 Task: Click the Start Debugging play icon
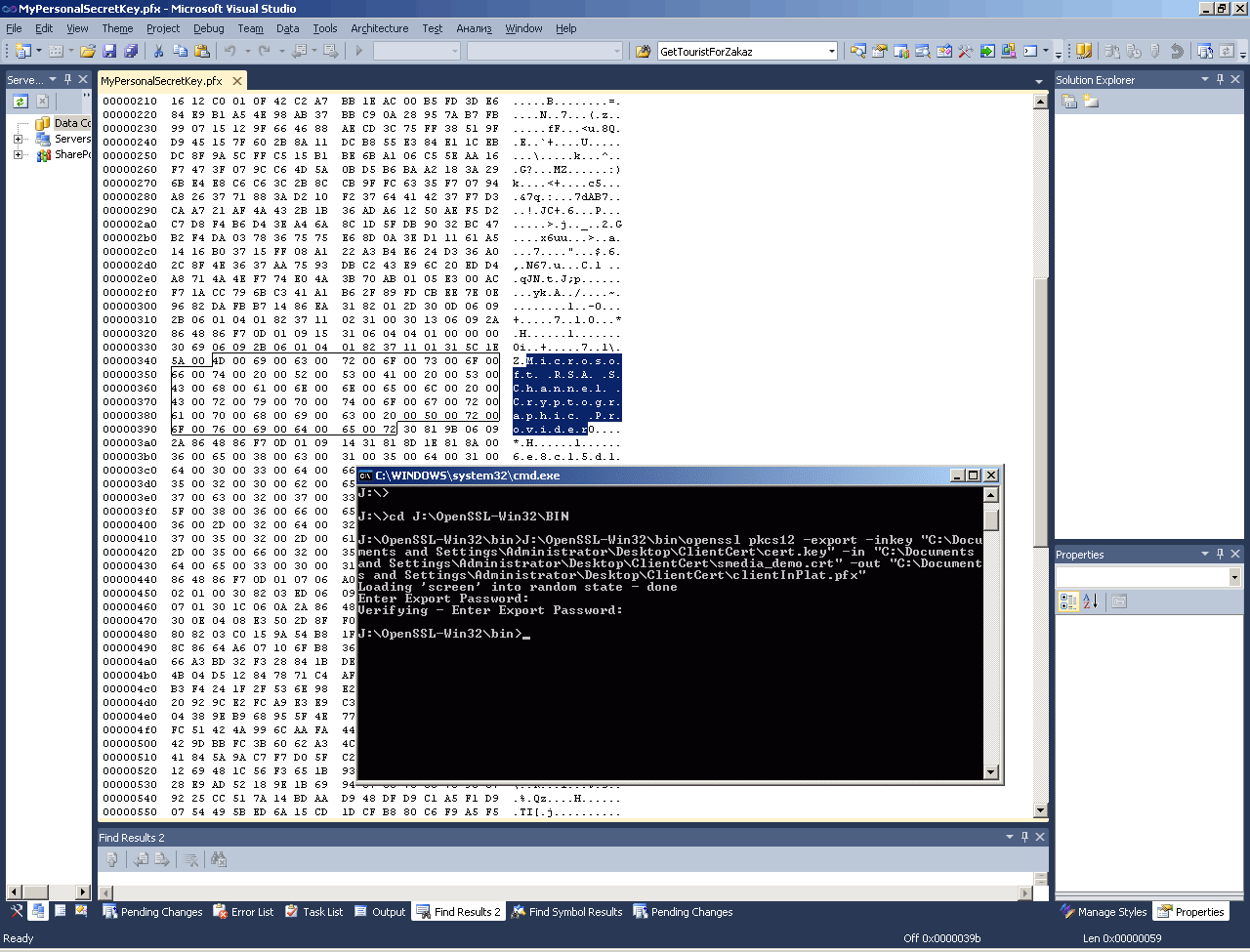coord(359,51)
